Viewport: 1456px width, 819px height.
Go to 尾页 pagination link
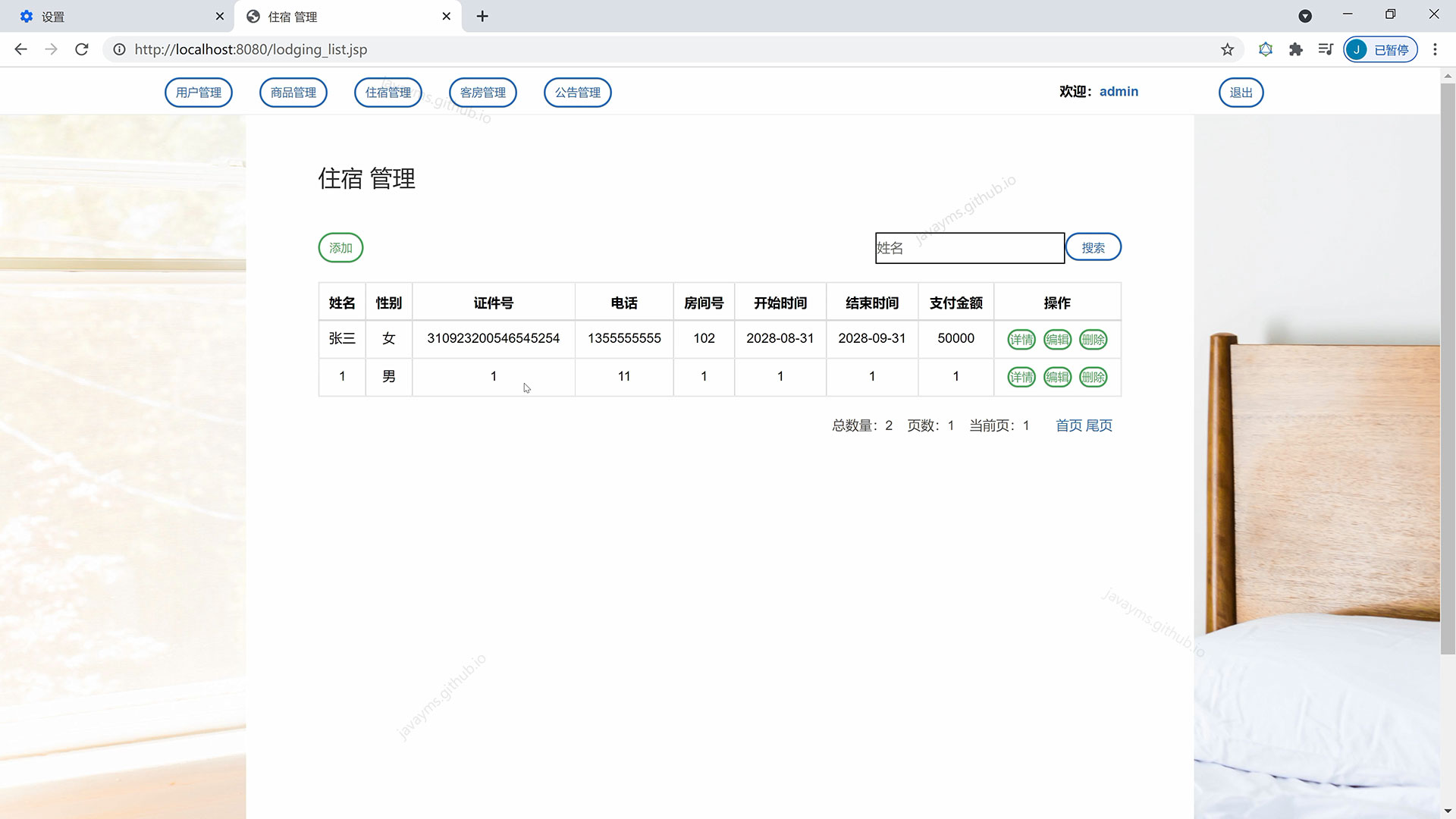click(1099, 425)
